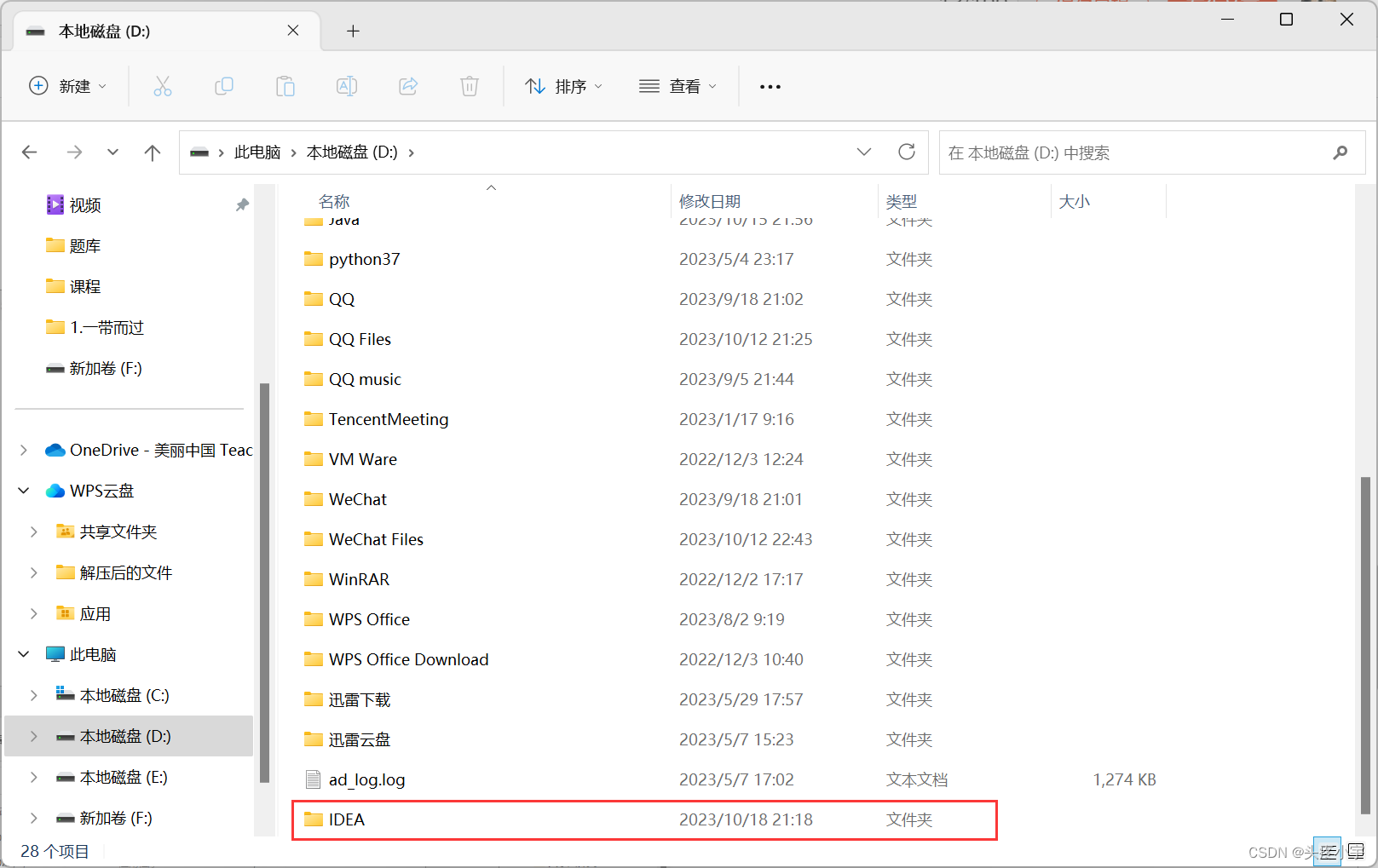Viewport: 1378px width, 868px height.
Task: Click the file list vertical scrollbar
Action: coord(1366,645)
